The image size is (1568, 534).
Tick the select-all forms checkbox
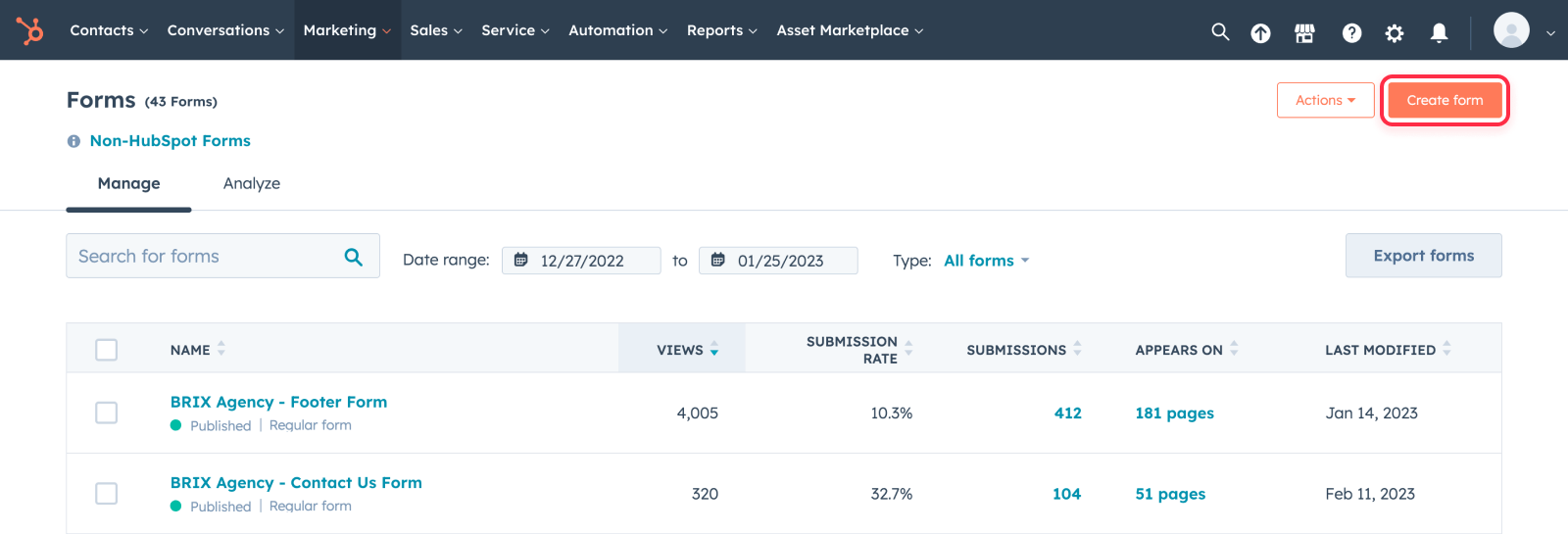[x=107, y=350]
